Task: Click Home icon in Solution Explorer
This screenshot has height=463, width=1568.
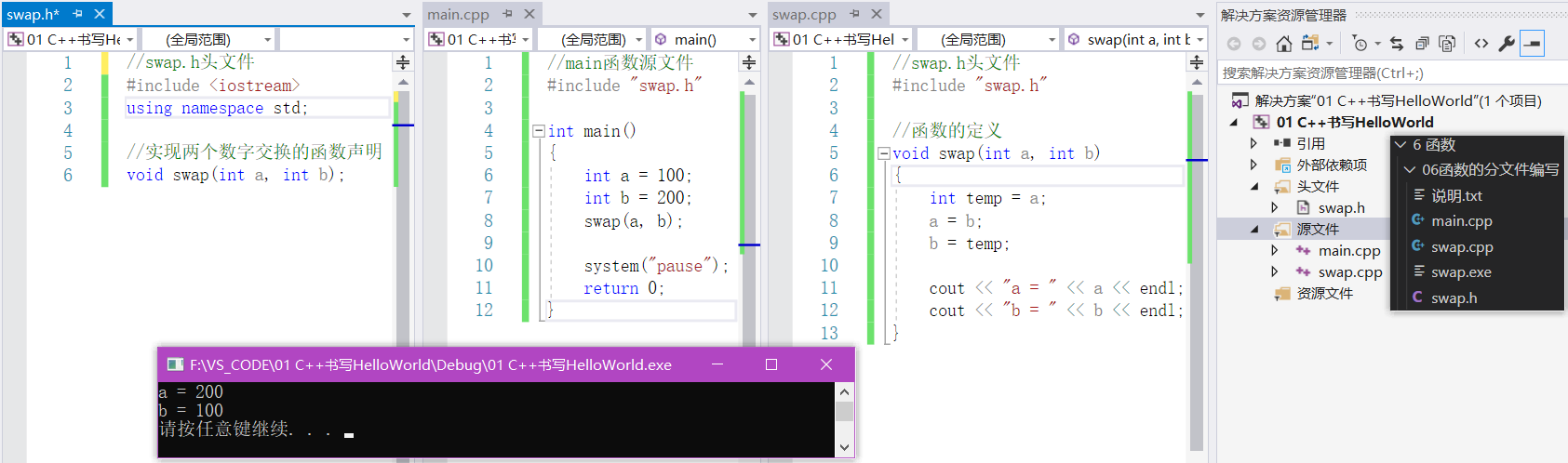Action: 1283,44
